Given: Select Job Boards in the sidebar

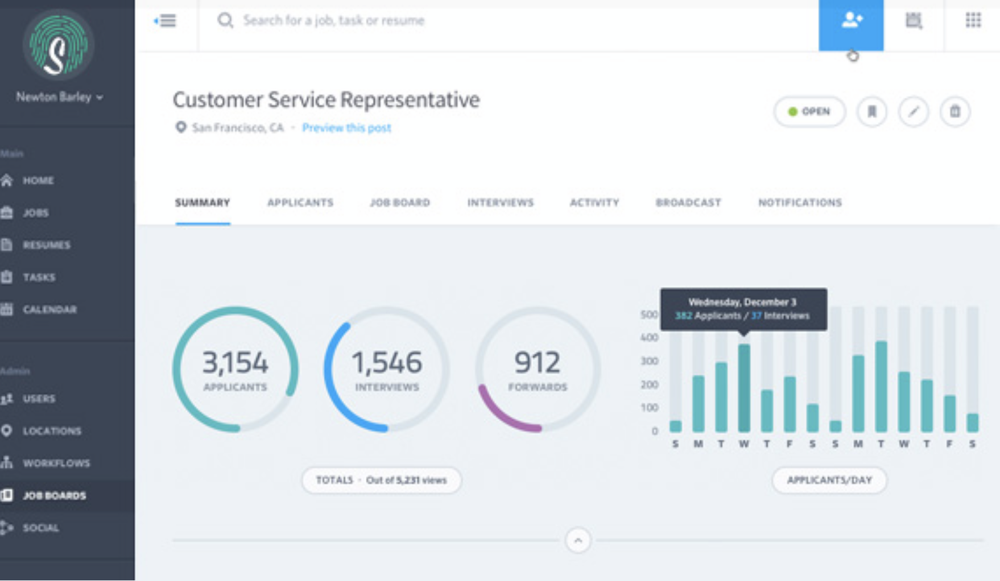Looking at the screenshot, I should click(67, 496).
